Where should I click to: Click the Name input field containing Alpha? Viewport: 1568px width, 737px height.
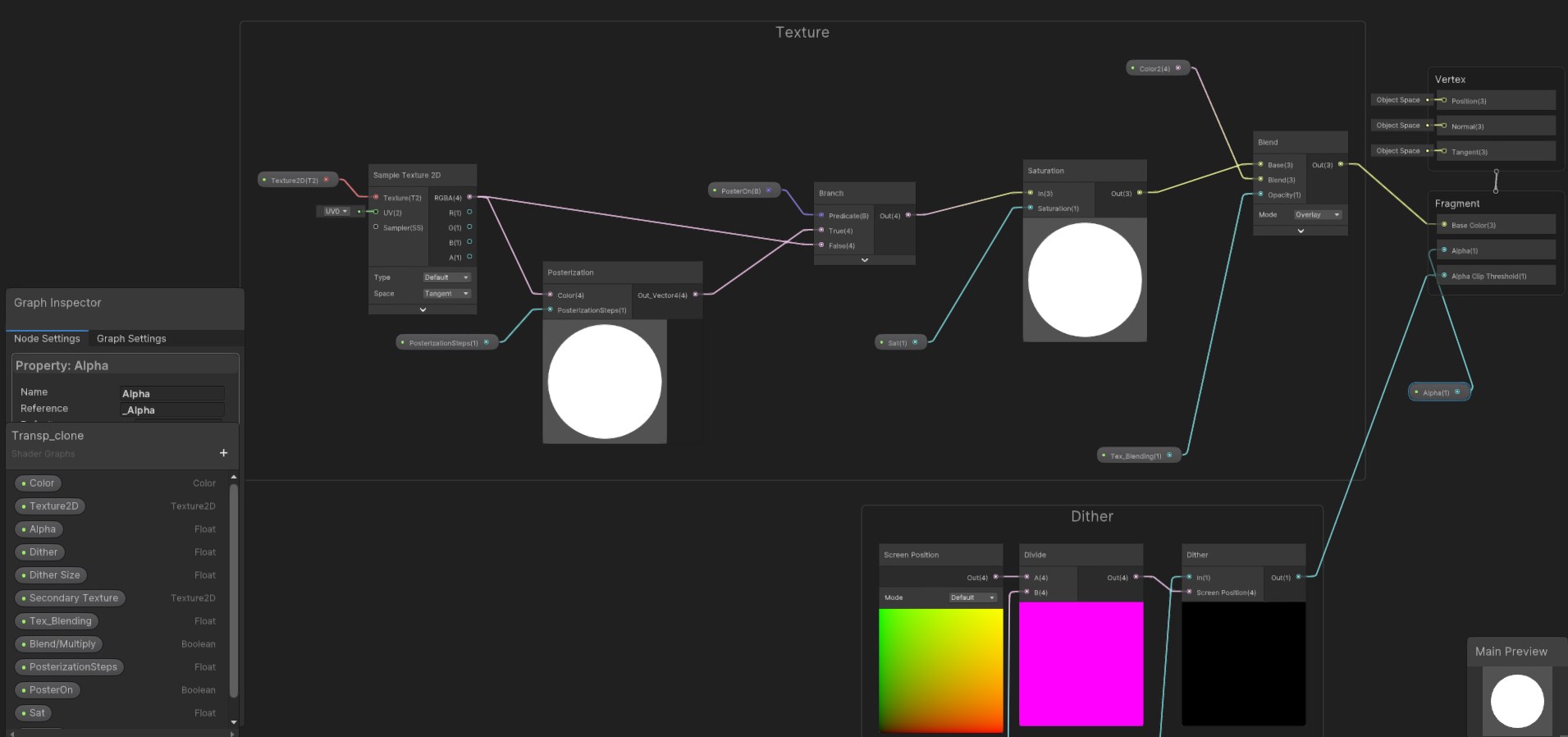point(172,394)
